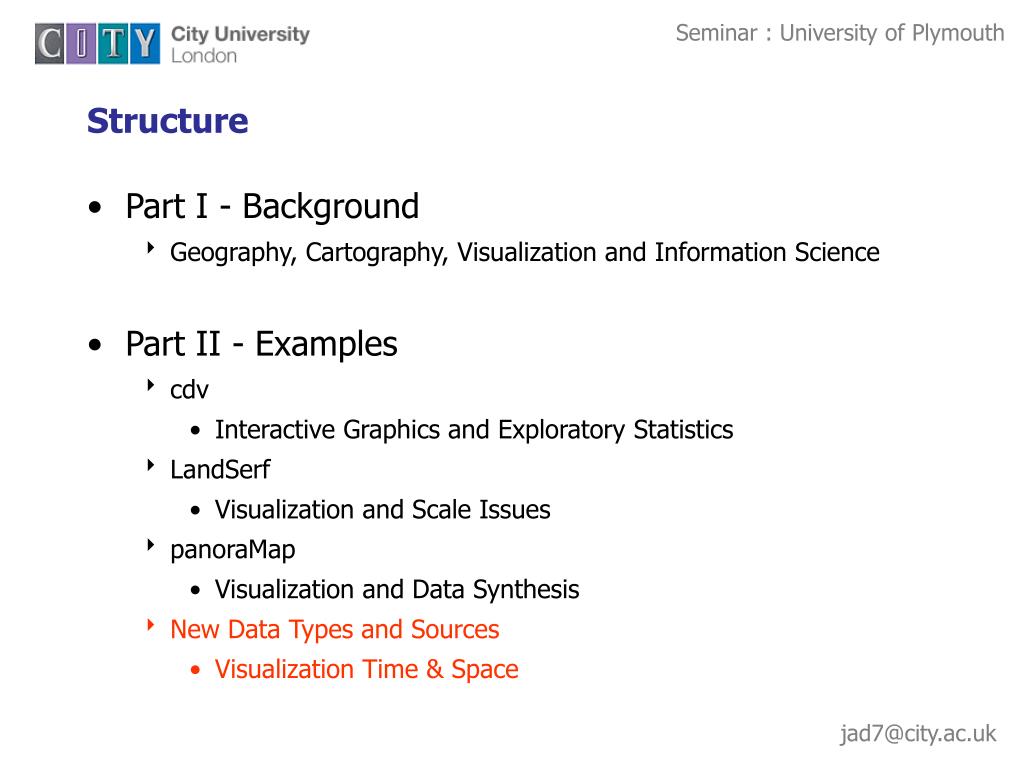Click the teal T logo tile

(113, 44)
